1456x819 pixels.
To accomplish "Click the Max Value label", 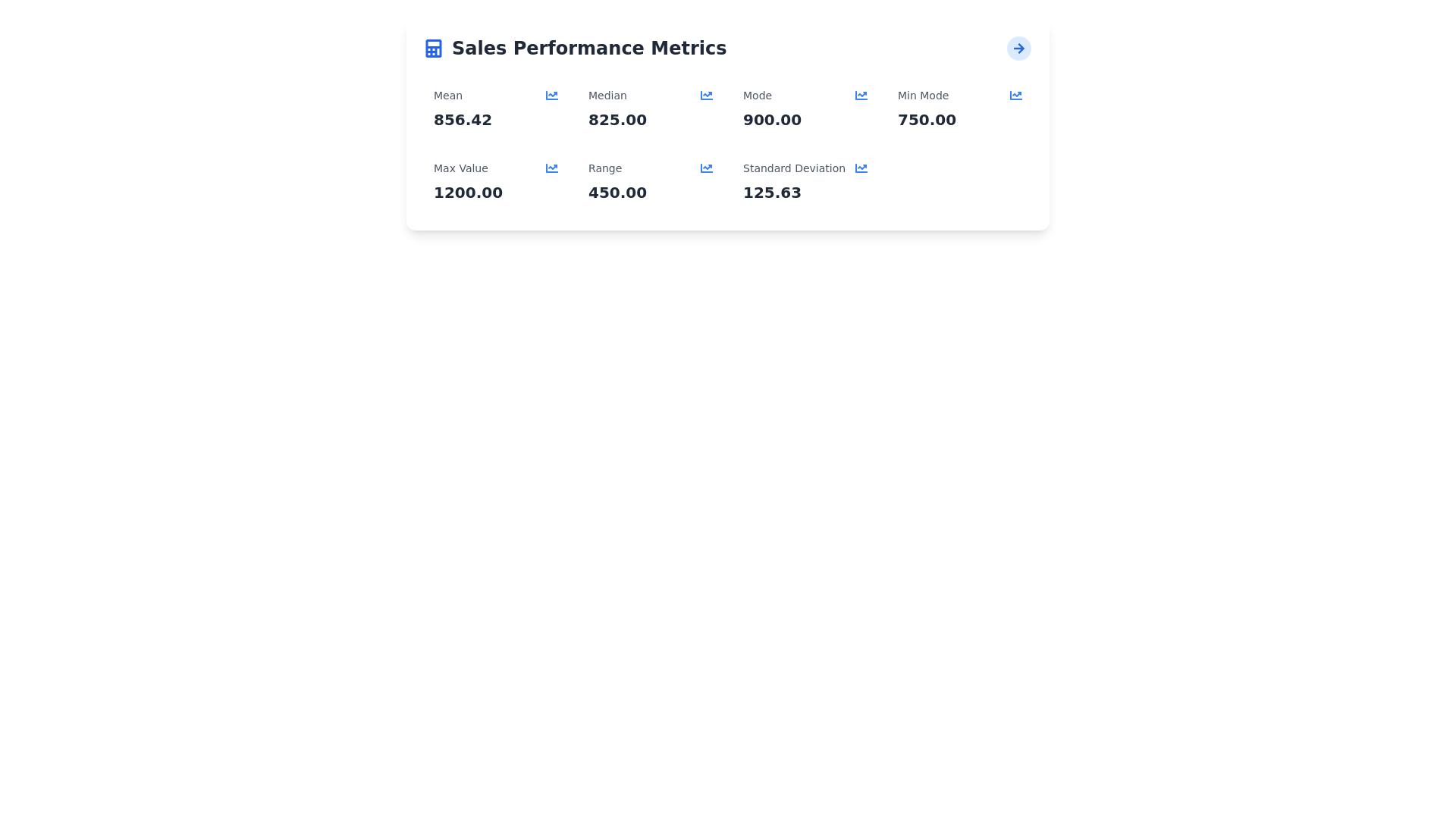I will tap(460, 168).
